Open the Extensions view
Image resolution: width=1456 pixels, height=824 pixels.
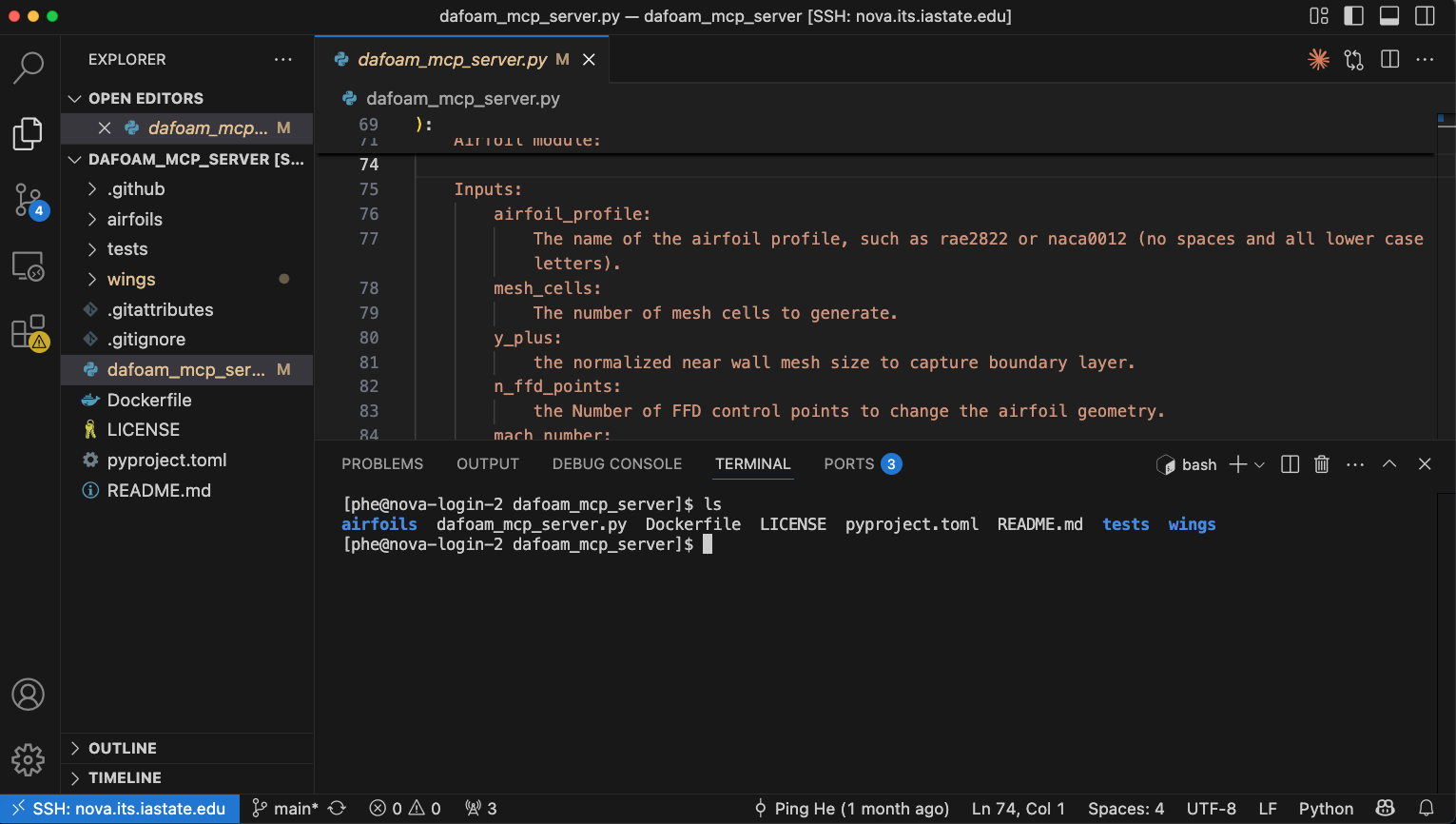coord(29,333)
